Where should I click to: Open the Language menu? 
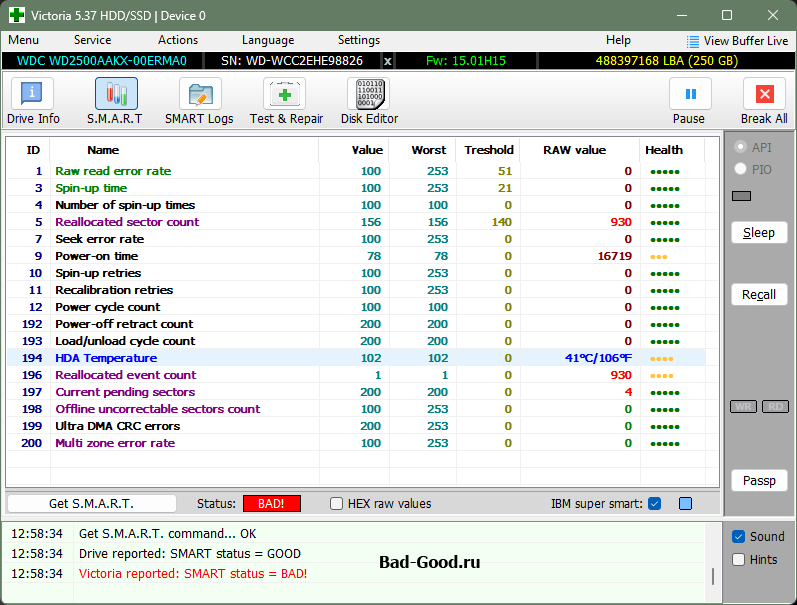coord(267,40)
